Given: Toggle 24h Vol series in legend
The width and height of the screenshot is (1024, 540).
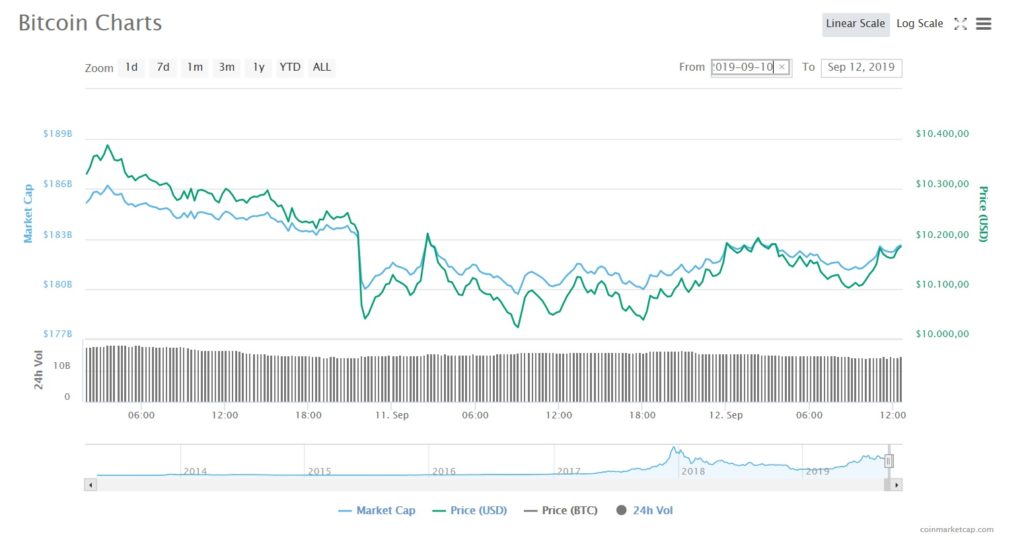Looking at the screenshot, I should [x=644, y=511].
